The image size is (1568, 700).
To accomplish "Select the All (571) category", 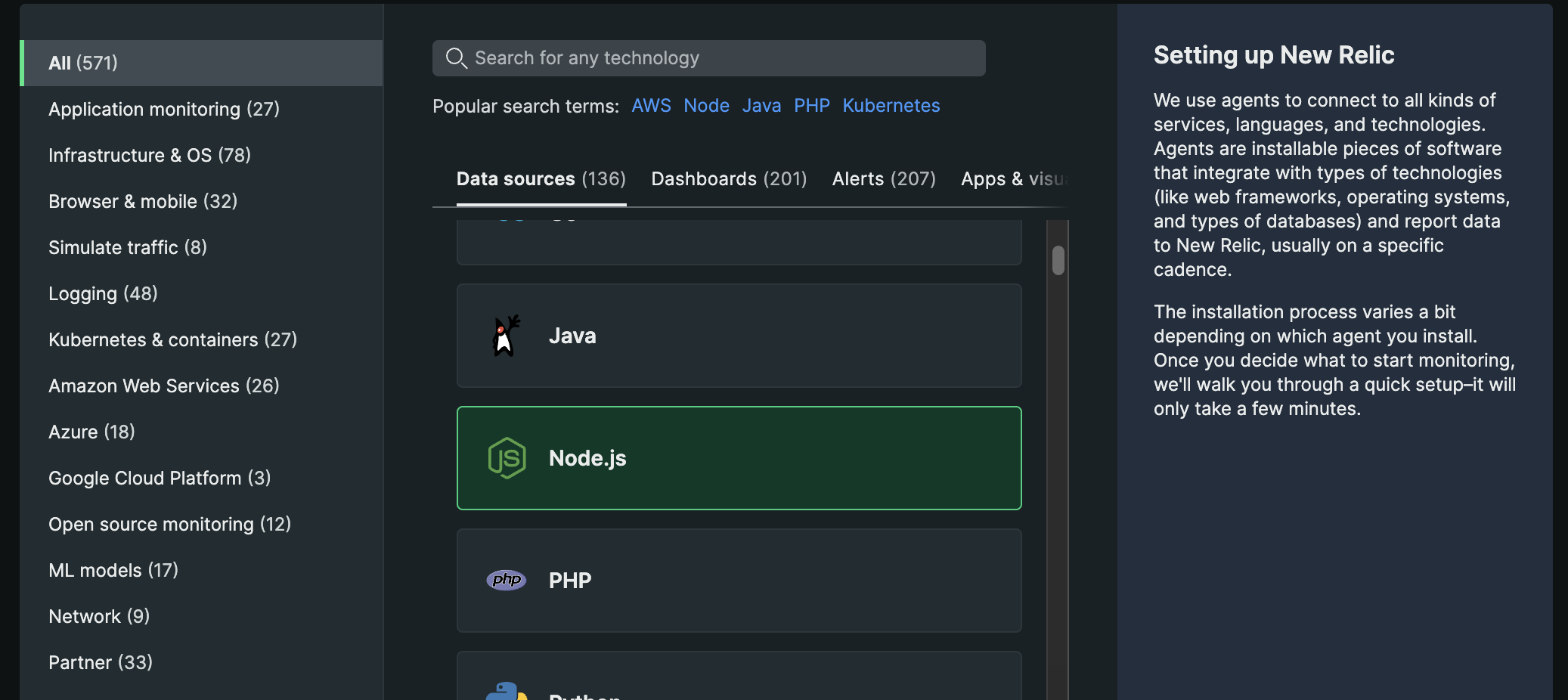I will 201,63.
